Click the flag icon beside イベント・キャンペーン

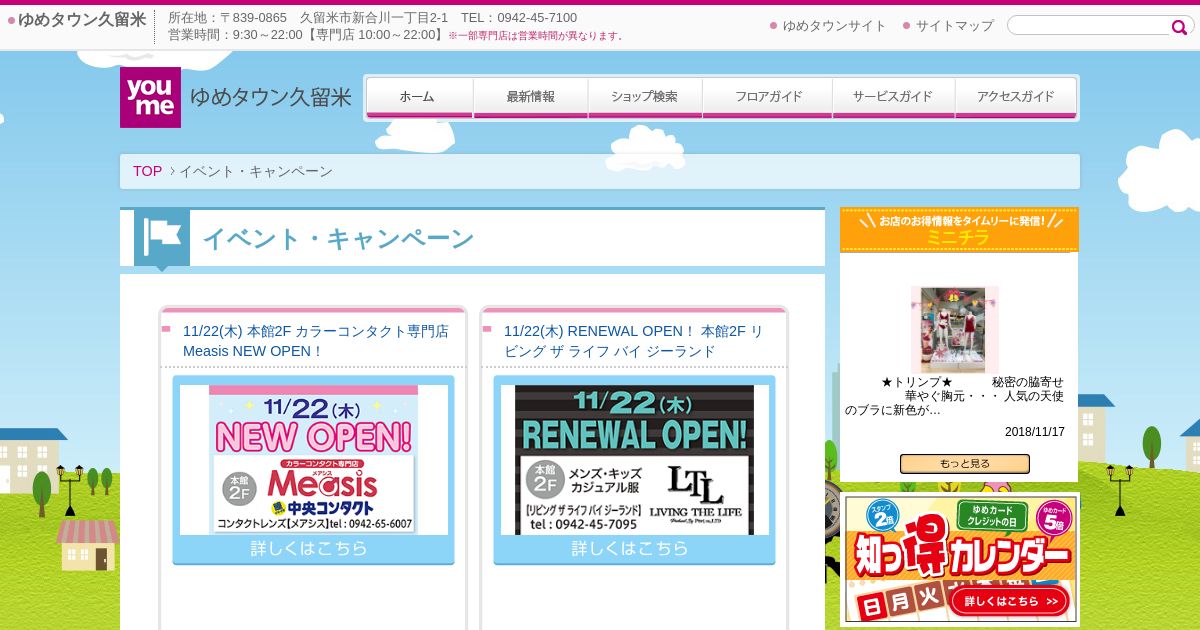click(x=162, y=237)
